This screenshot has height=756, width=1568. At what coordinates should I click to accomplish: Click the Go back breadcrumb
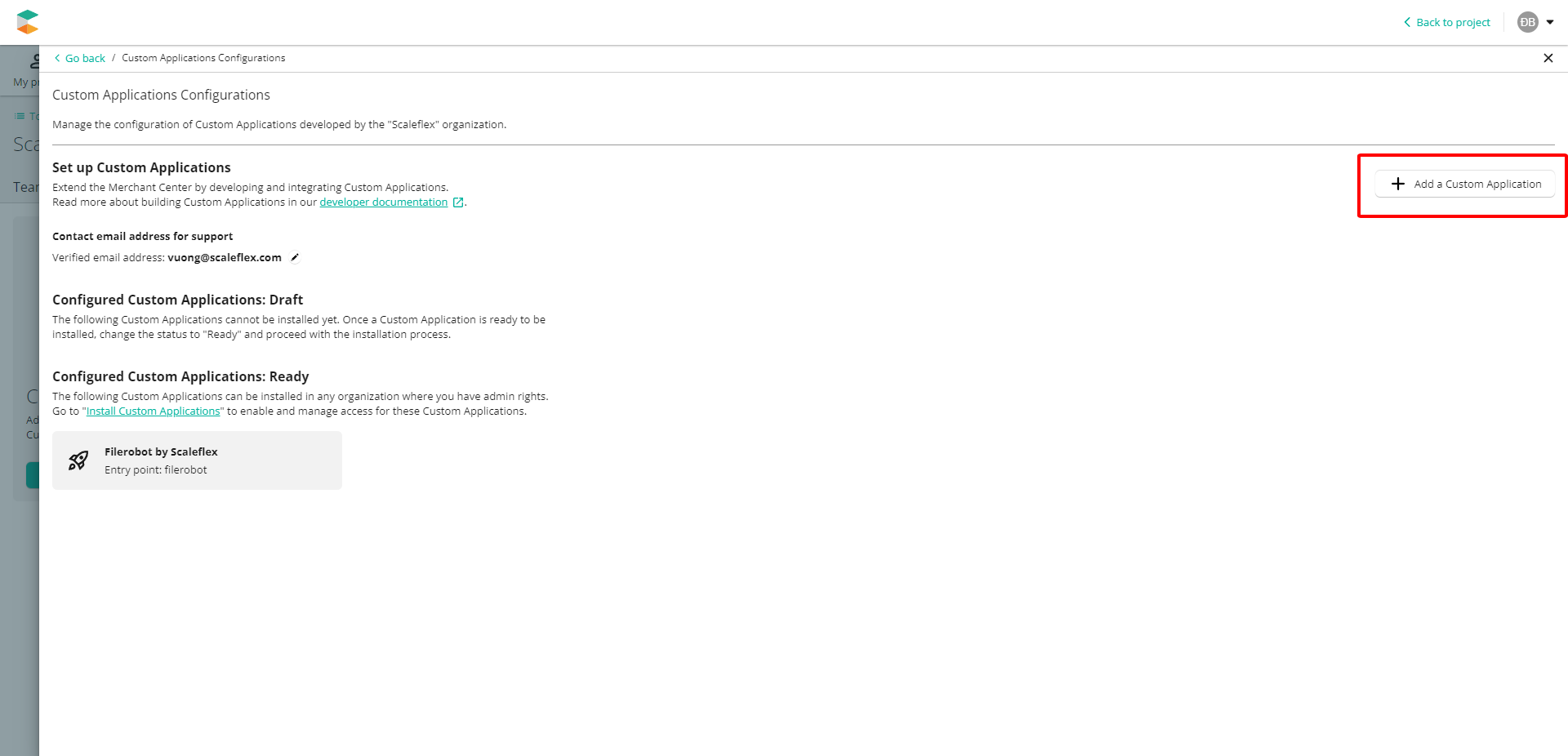tap(79, 58)
